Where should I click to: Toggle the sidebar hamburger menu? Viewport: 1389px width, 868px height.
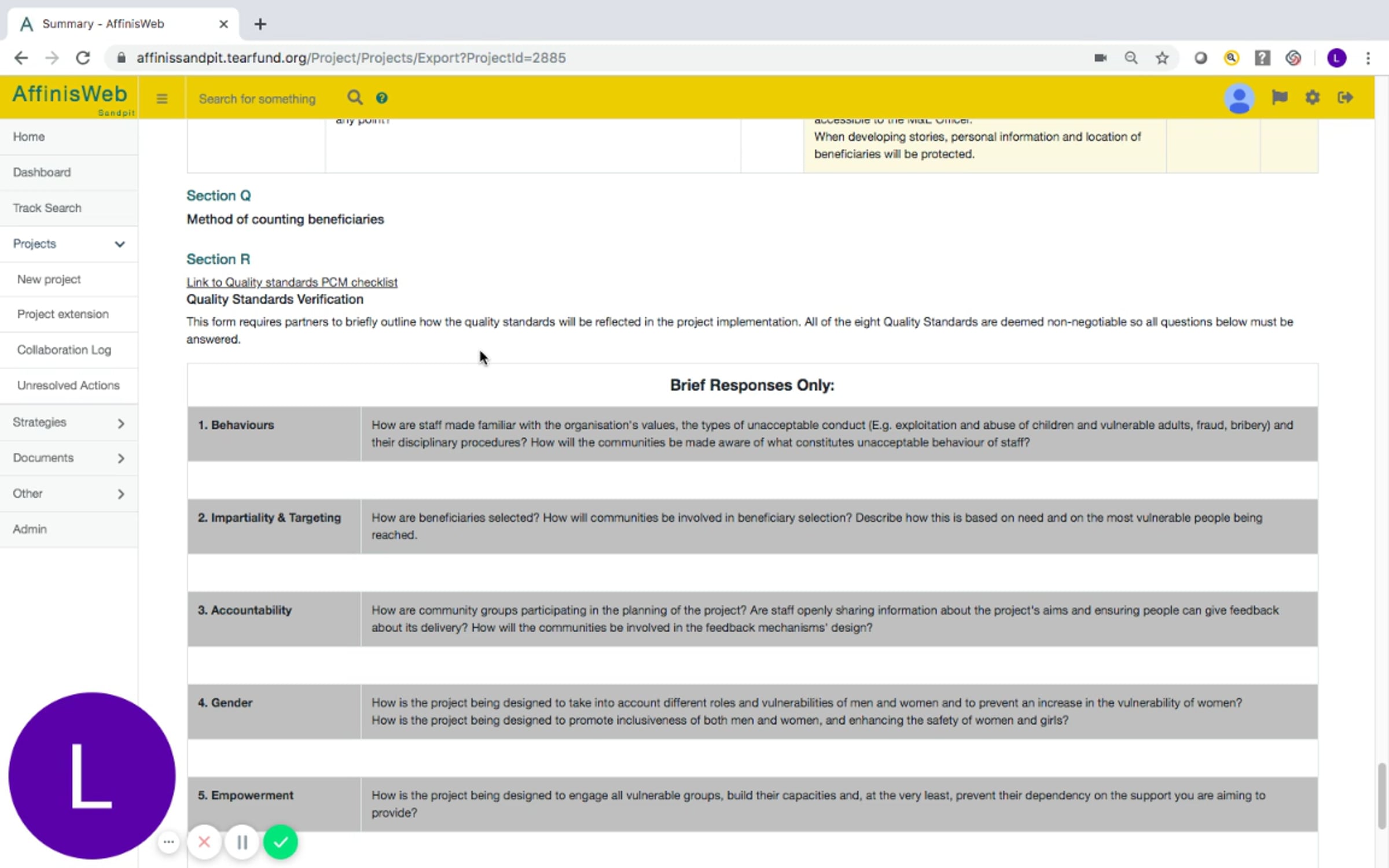162,98
